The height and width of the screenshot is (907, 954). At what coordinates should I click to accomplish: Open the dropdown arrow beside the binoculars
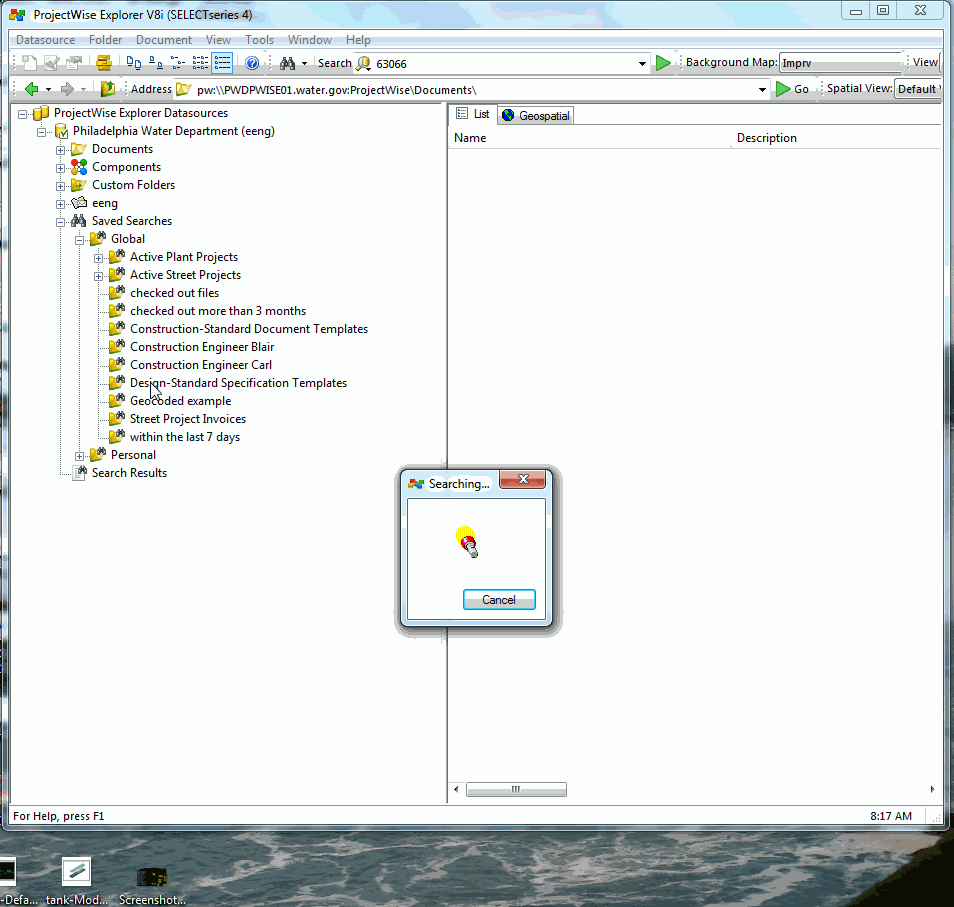304,63
